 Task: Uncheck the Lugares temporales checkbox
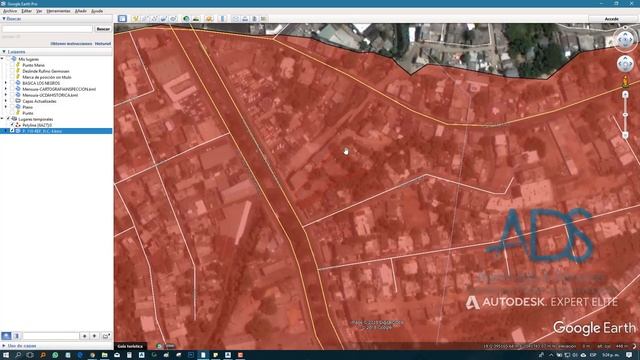point(8,119)
